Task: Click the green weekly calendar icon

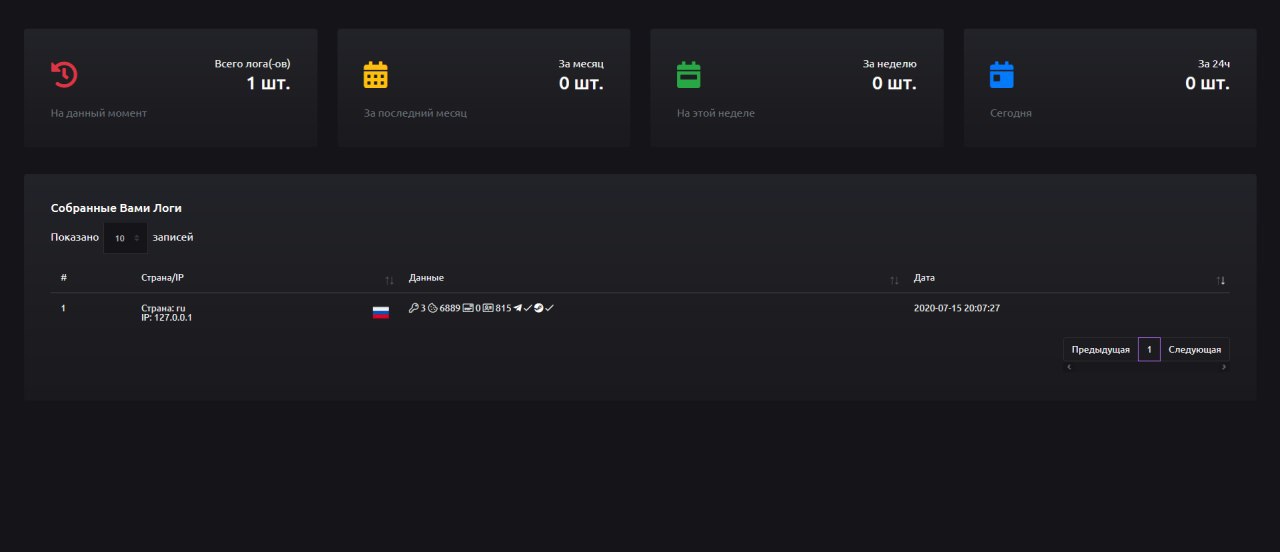Action: click(x=689, y=75)
